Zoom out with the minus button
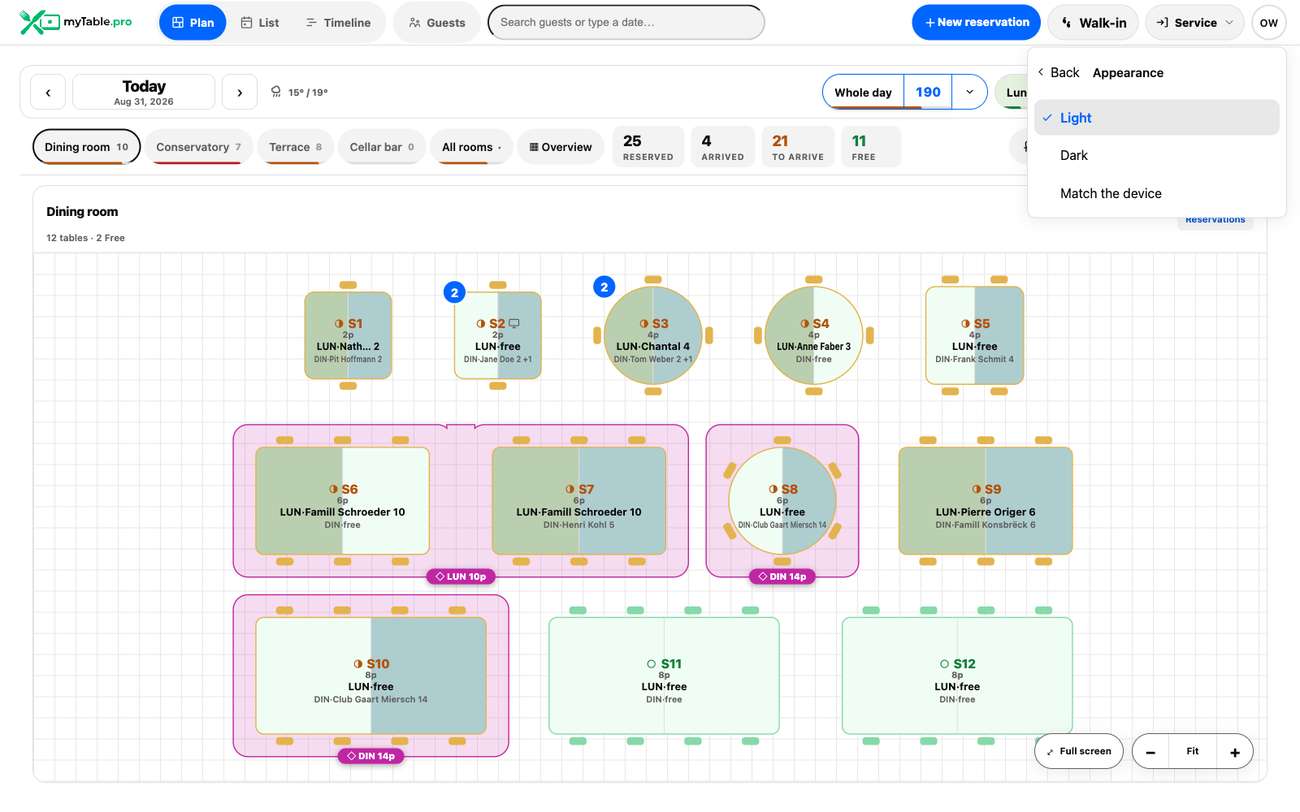The image size is (1300, 812). point(1151,752)
